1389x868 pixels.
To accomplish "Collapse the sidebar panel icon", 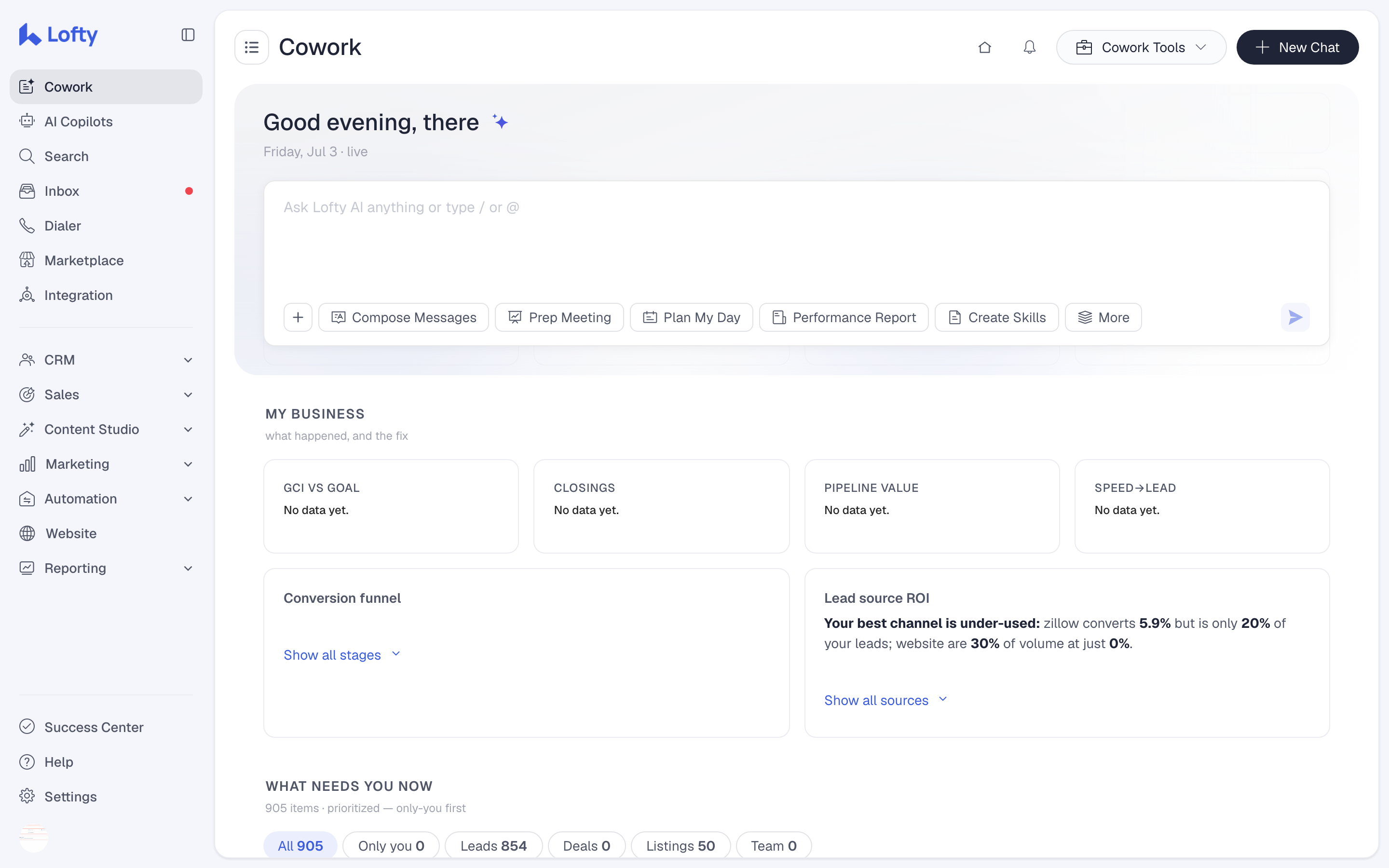I will (x=188, y=35).
